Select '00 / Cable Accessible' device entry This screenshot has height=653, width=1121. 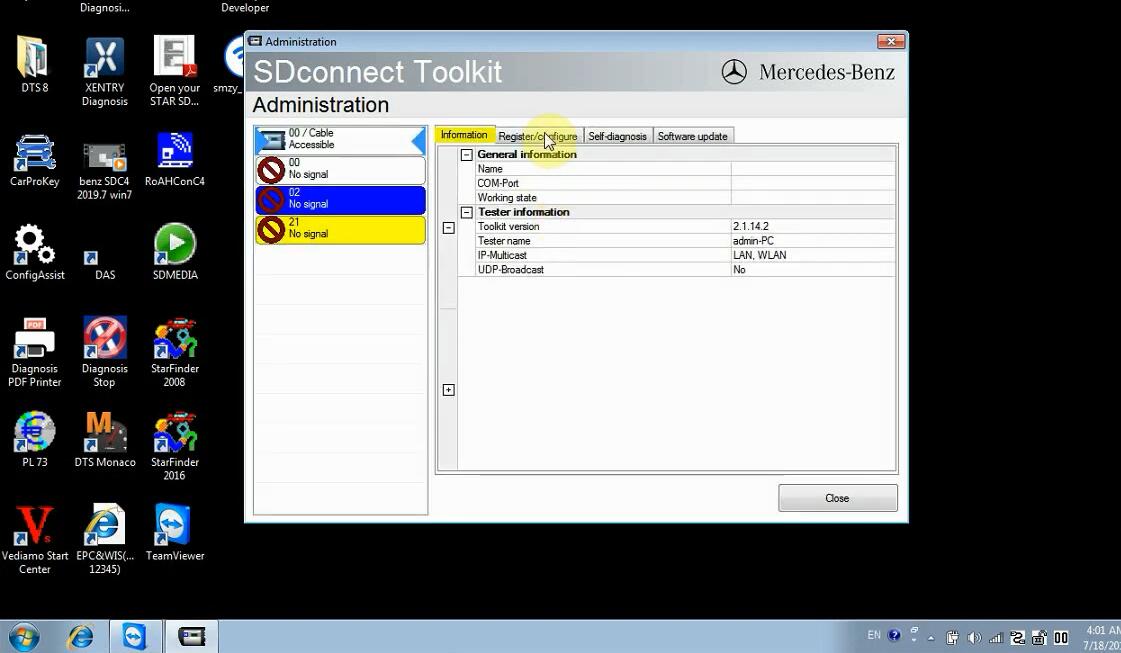tap(340, 139)
